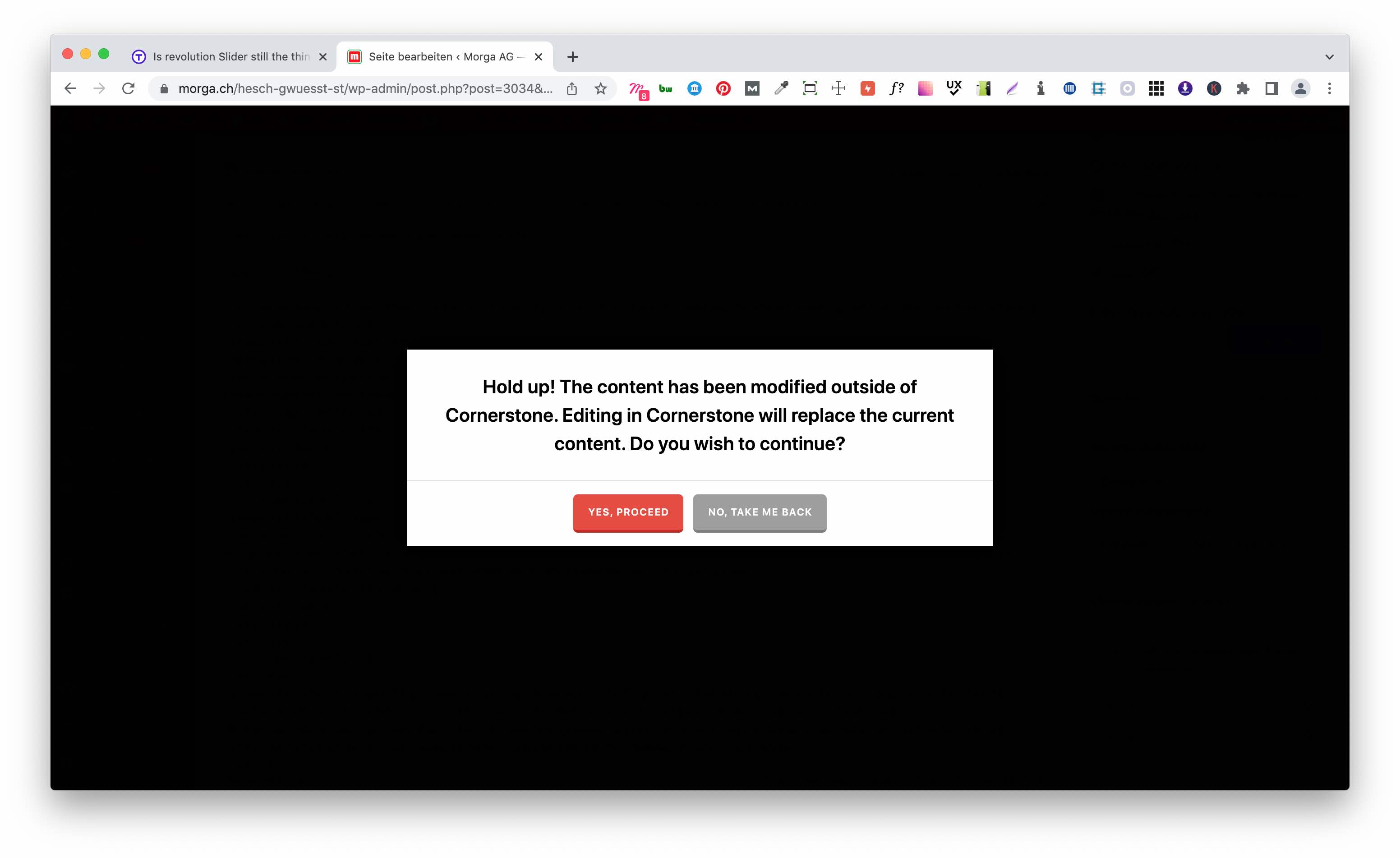Screen dimensions: 1400x857
Task: Select the Seite bearbeiten Morga AG tab
Action: pyautogui.click(x=440, y=57)
